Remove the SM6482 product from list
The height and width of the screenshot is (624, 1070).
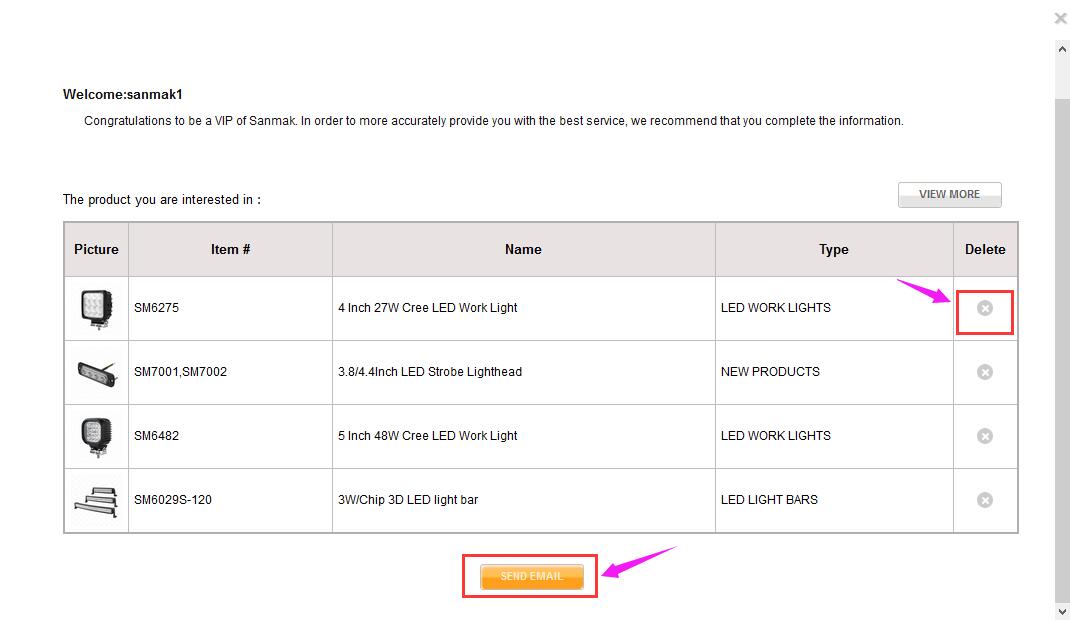click(x=985, y=436)
